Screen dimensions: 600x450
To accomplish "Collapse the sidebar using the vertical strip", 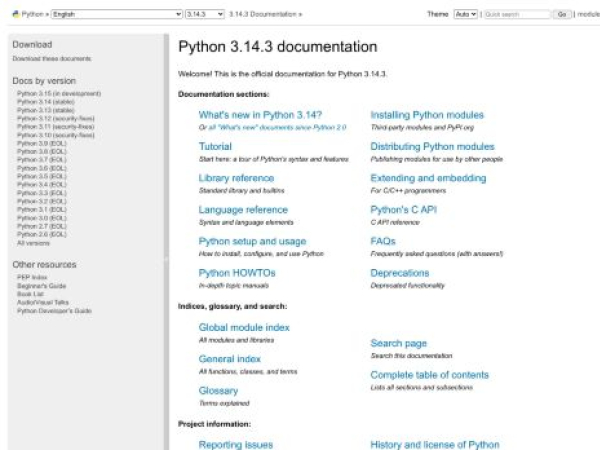I will [166, 242].
